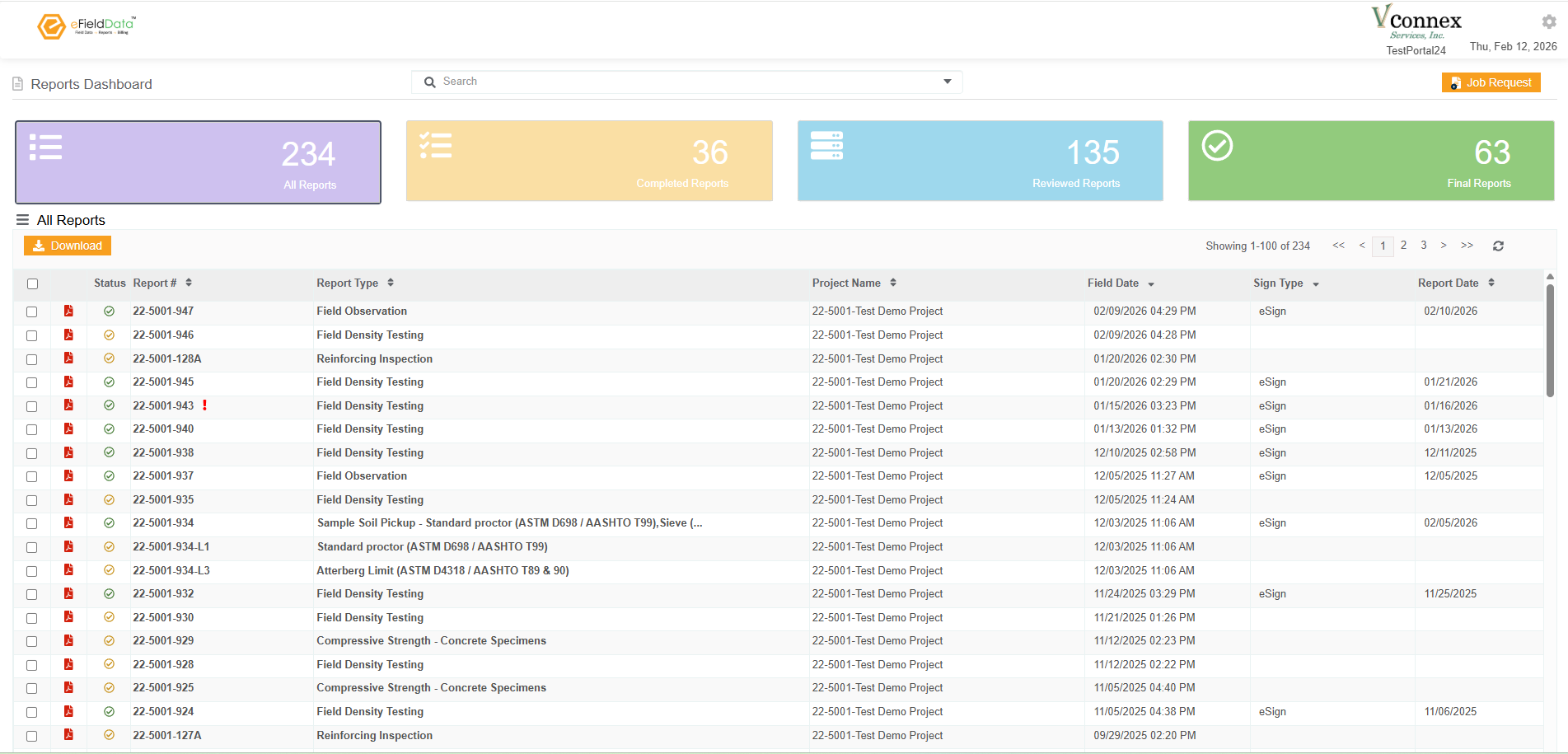Click the checkmark icon on the Final Reports card

[x=1217, y=147]
